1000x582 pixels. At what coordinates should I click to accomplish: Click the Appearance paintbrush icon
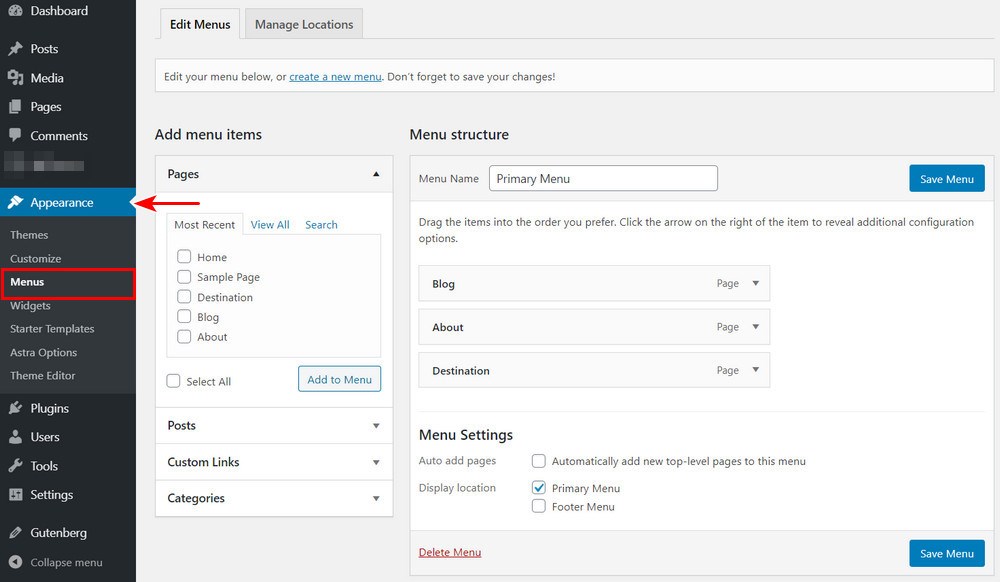15,202
